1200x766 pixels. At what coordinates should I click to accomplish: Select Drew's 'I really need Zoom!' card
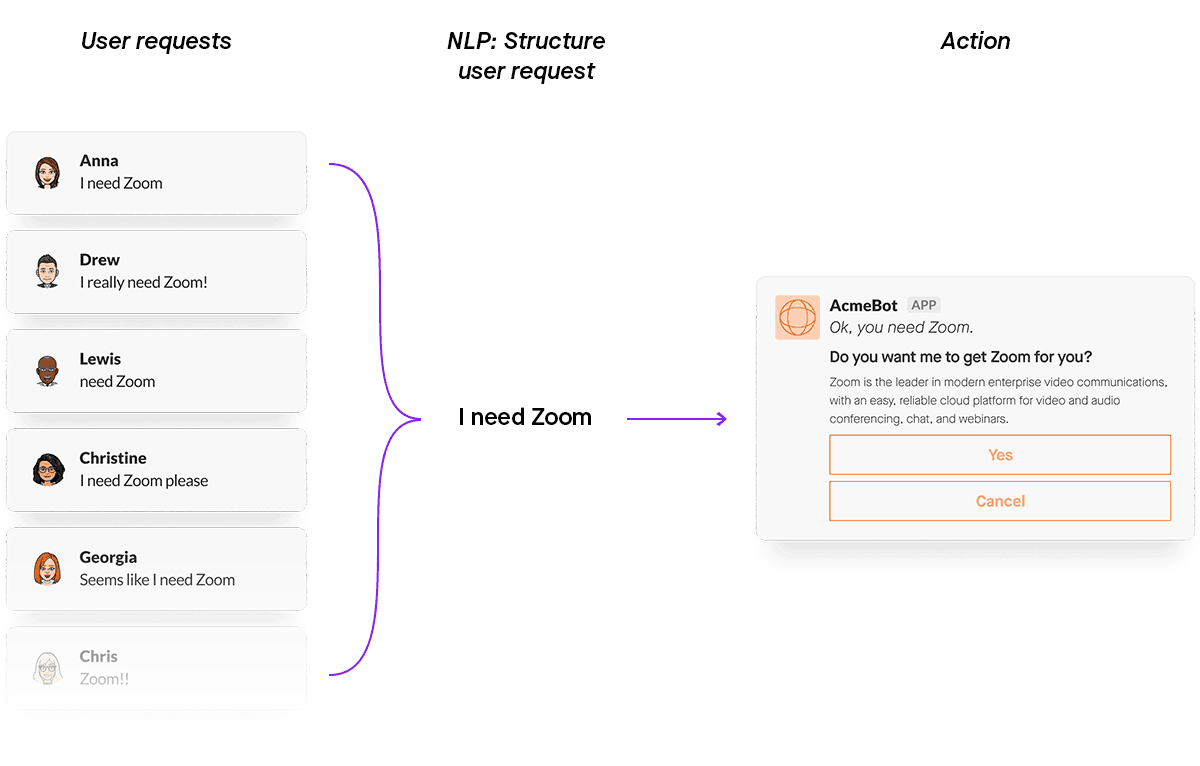(156, 270)
